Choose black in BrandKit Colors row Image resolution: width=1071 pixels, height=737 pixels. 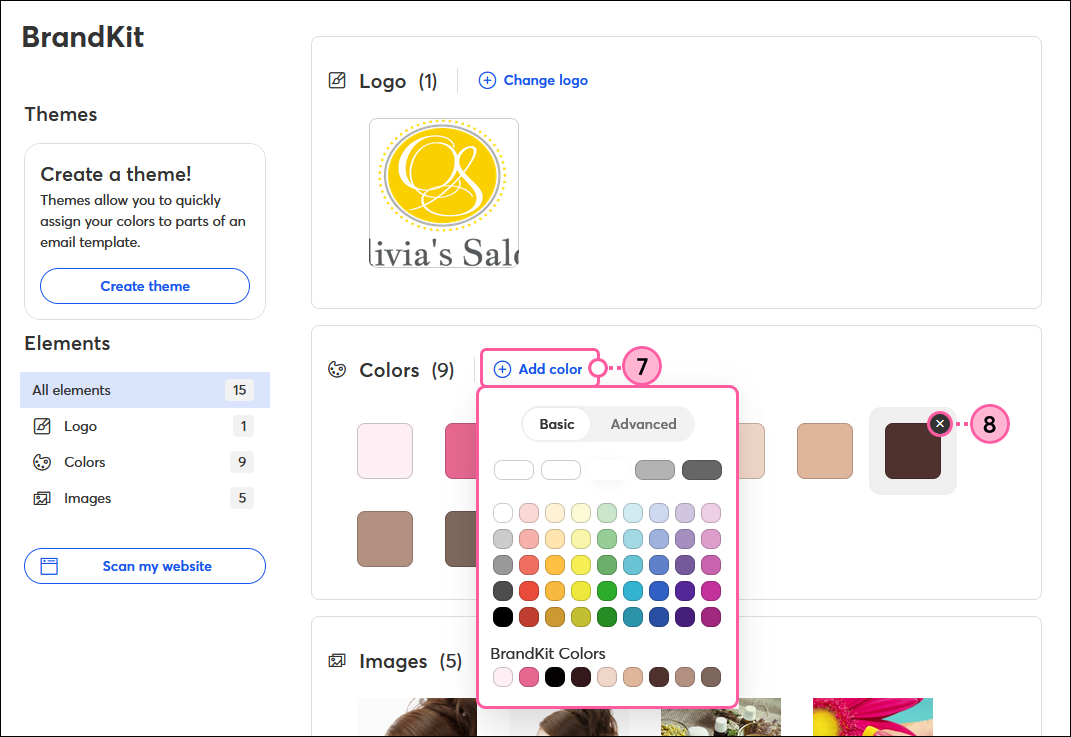555,677
